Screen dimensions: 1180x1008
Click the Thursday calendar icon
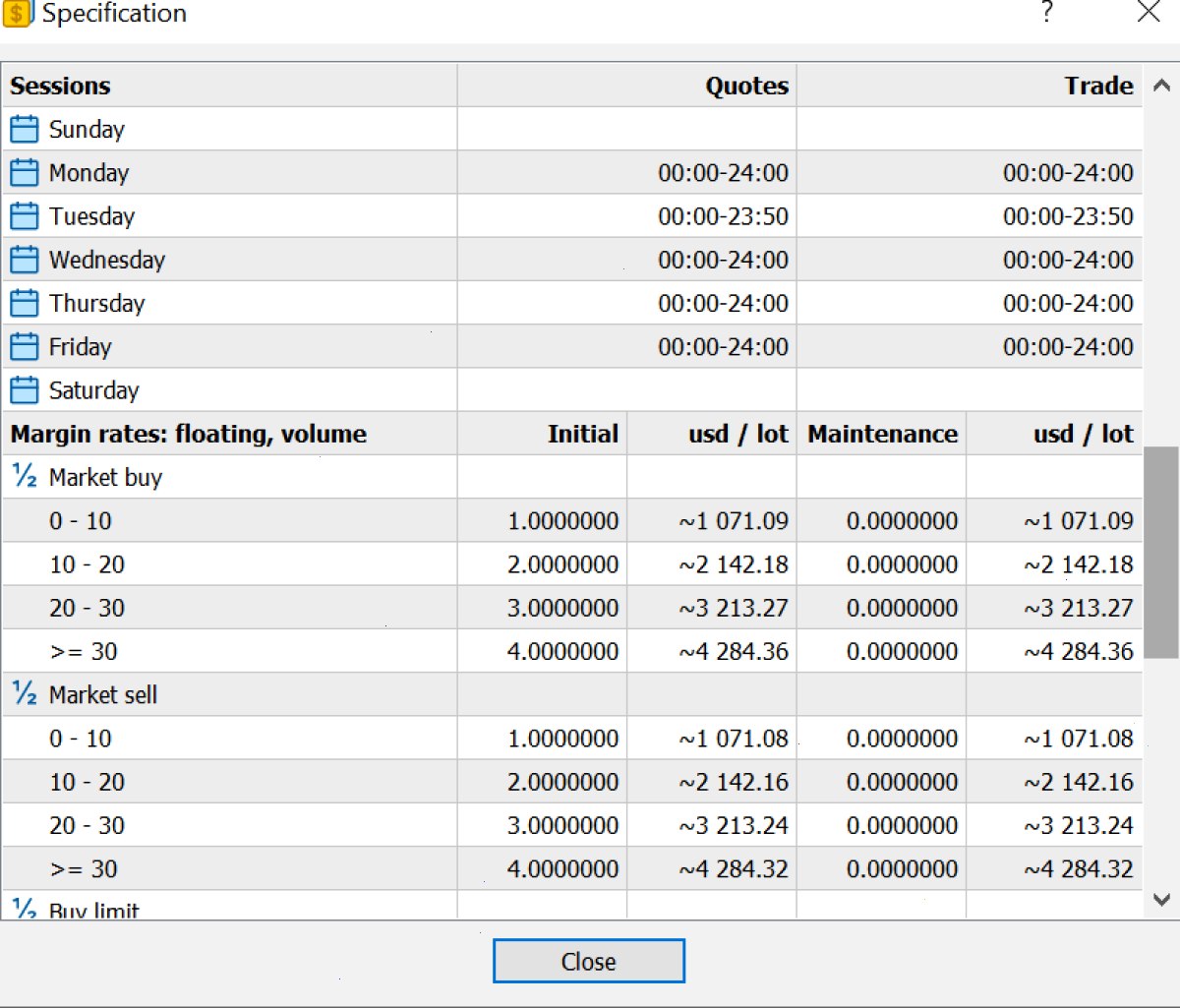(x=24, y=303)
